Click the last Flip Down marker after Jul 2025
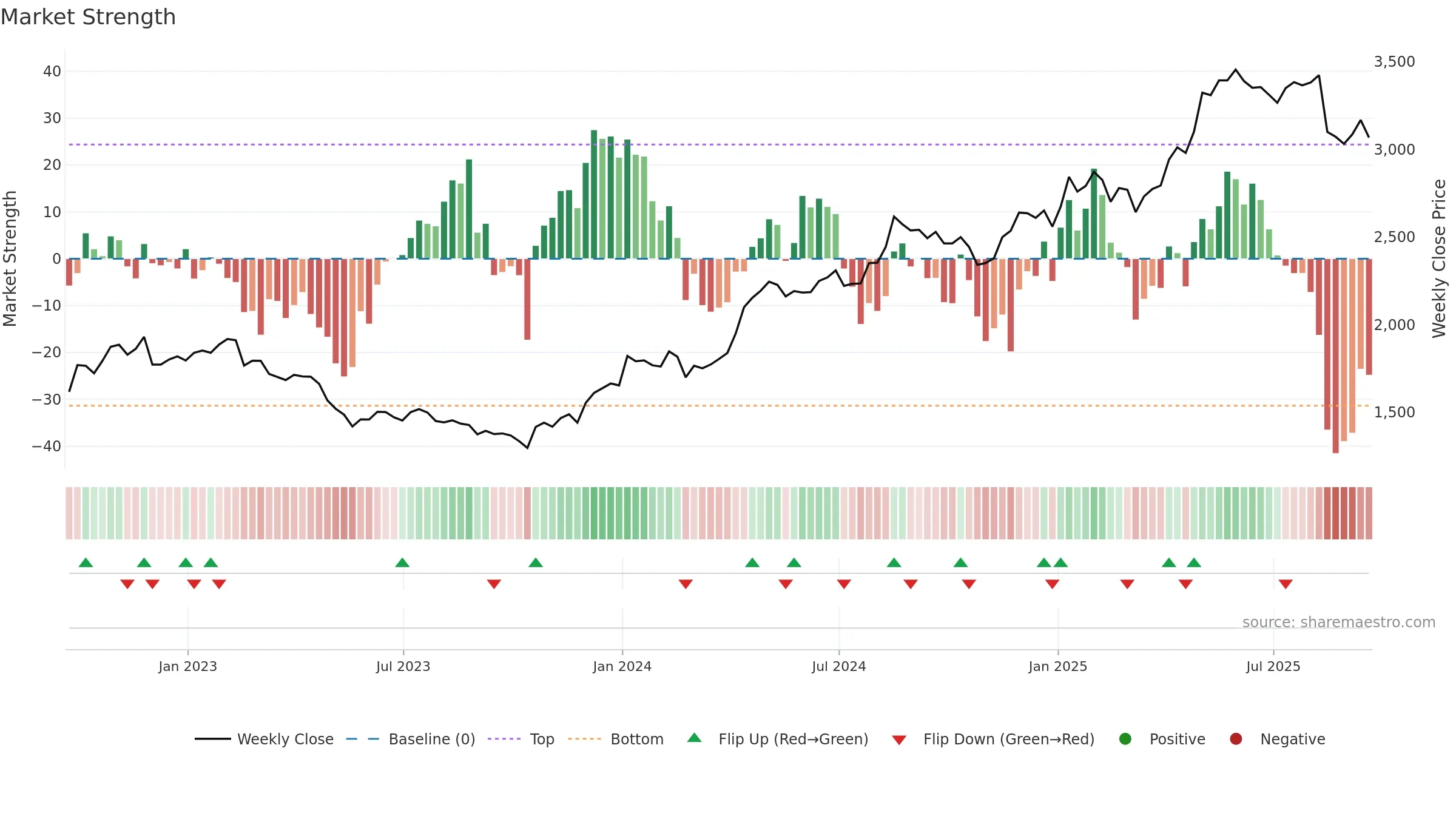Image resolution: width=1456 pixels, height=819 pixels. [1286, 584]
